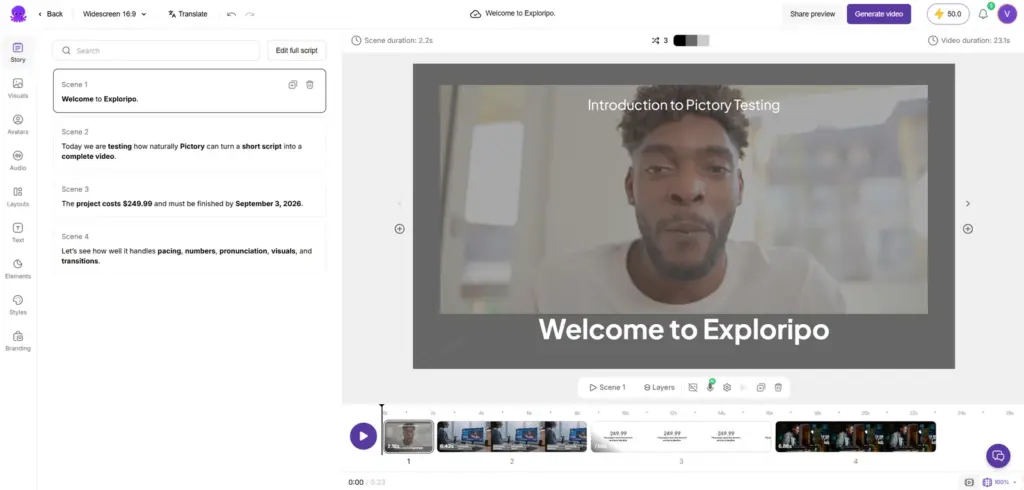Duplicate scene from canvas toolbar
Image resolution: width=1024 pixels, height=490 pixels.
tap(761, 387)
